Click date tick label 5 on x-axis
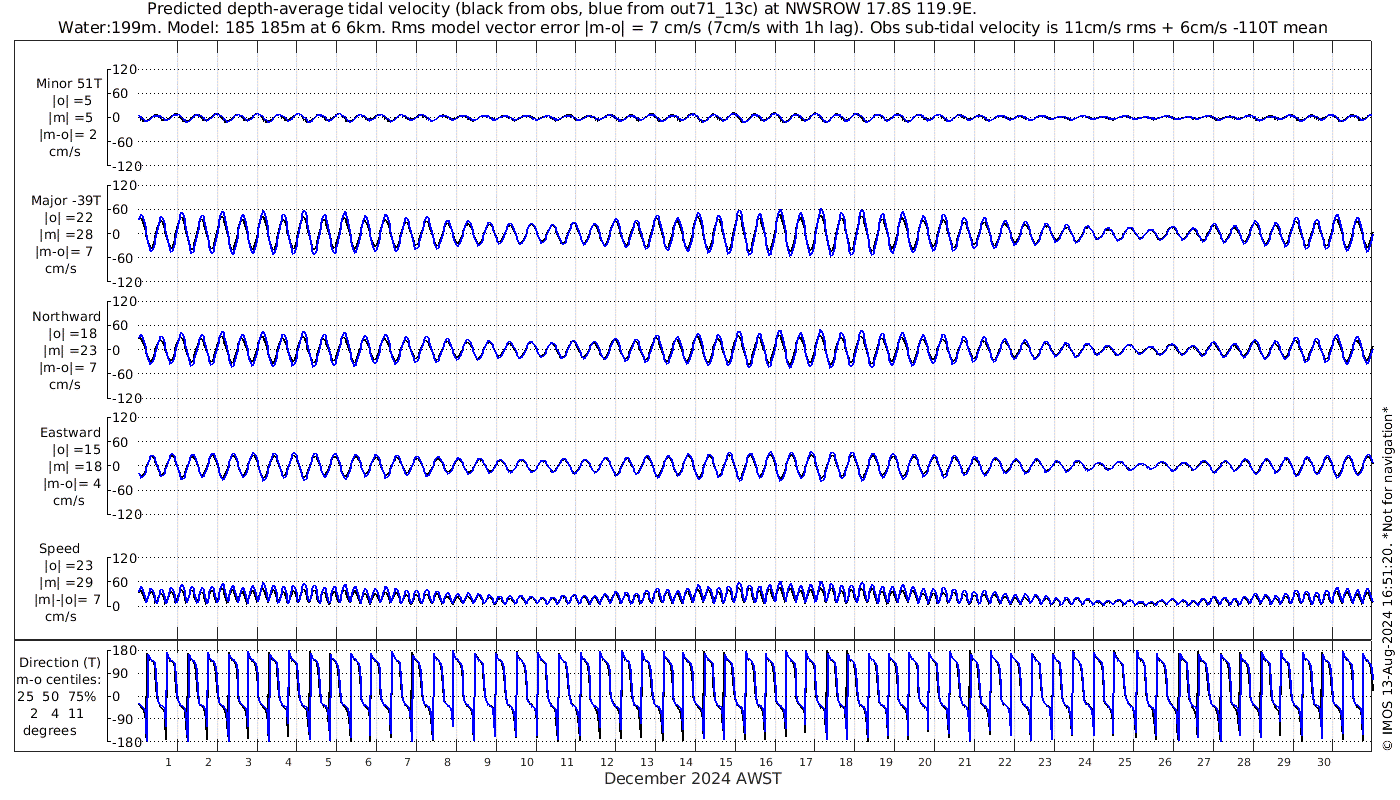1400x800 pixels. pos(328,762)
